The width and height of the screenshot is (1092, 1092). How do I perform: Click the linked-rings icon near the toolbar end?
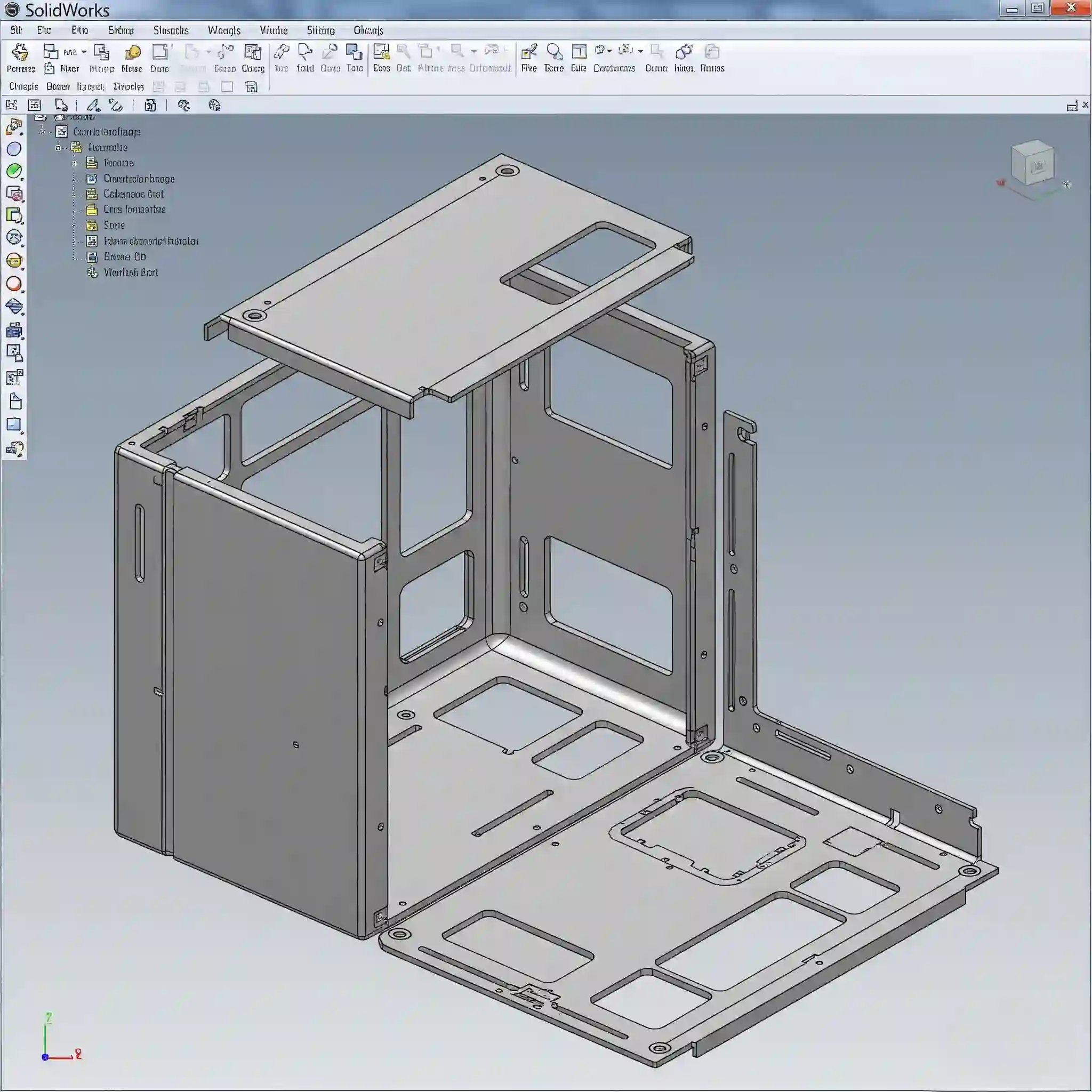pyautogui.click(x=684, y=52)
